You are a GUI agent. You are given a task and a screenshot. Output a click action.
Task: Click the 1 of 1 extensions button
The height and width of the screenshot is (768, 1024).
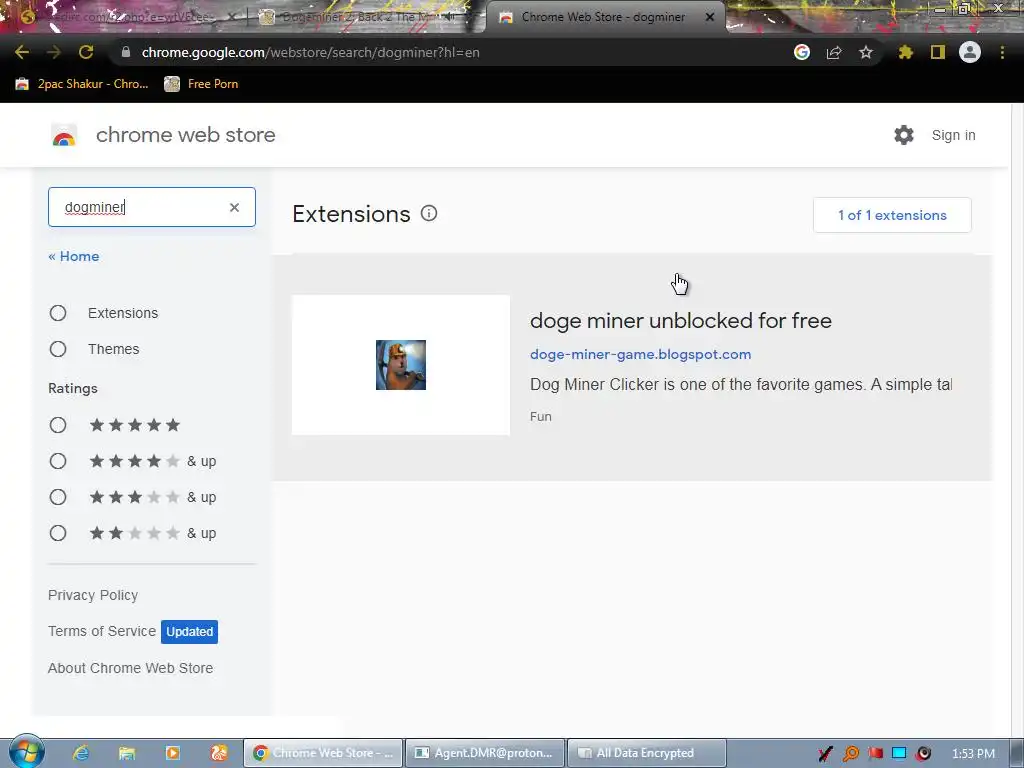(892, 215)
